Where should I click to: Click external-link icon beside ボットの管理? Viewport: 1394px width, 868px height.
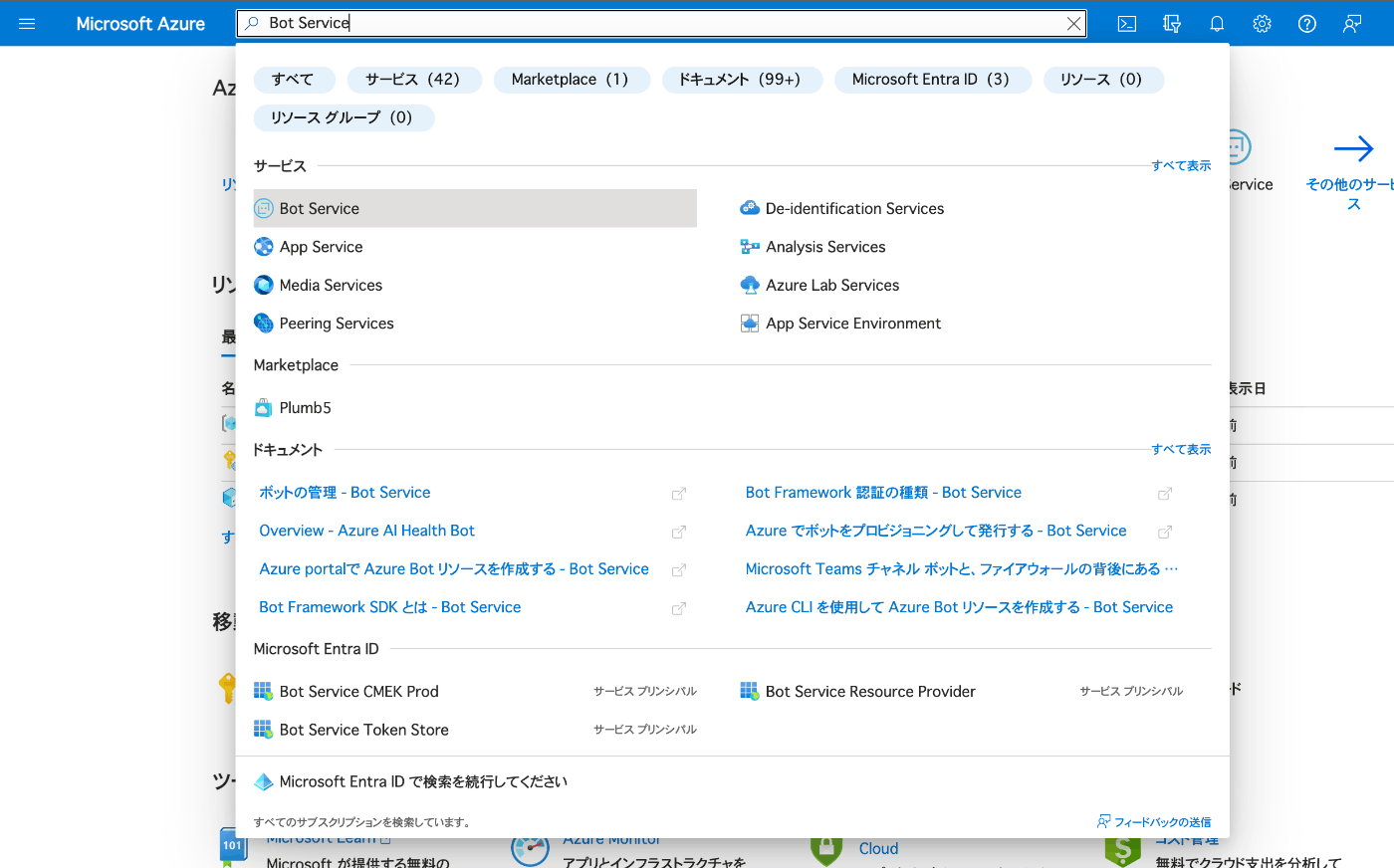coord(679,494)
